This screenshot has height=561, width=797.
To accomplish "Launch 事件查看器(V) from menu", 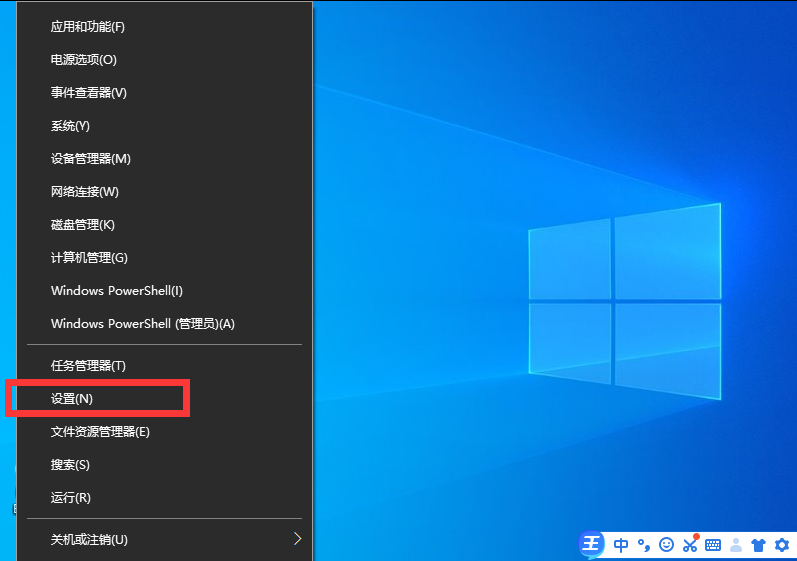I will click(89, 93).
